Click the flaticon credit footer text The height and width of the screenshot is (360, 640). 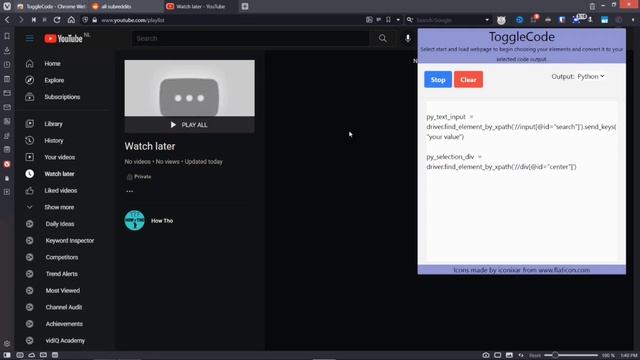click(521, 270)
